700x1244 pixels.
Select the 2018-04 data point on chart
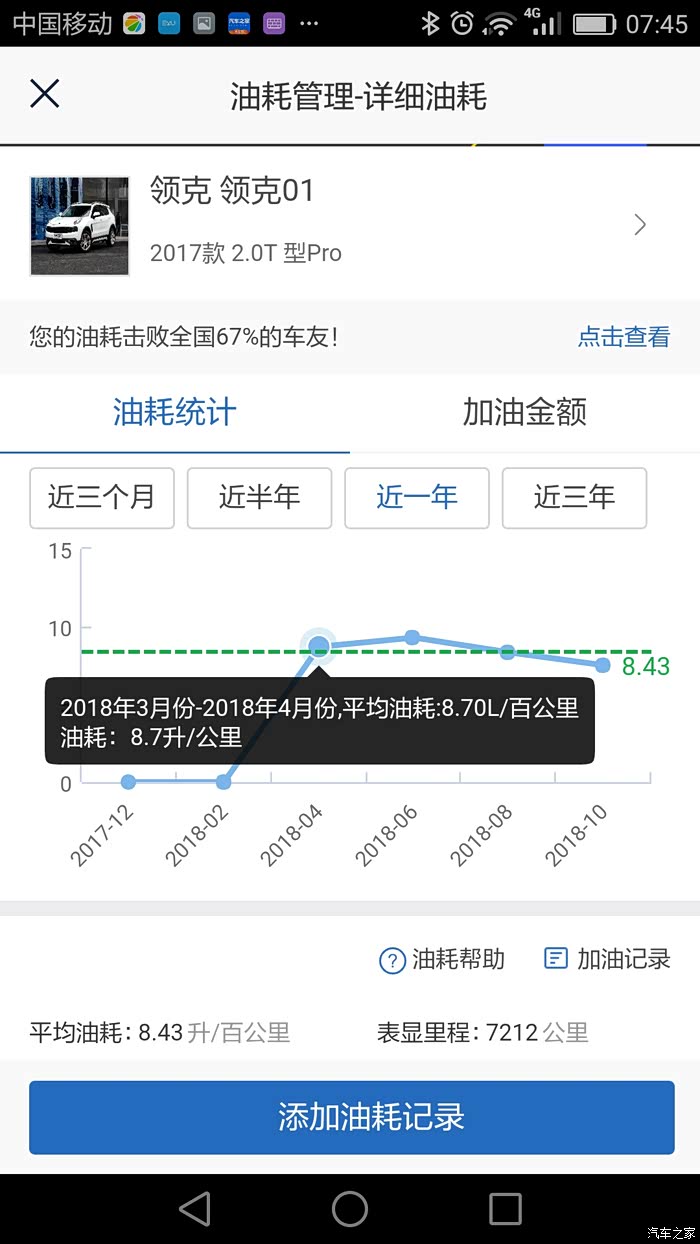tap(319, 647)
